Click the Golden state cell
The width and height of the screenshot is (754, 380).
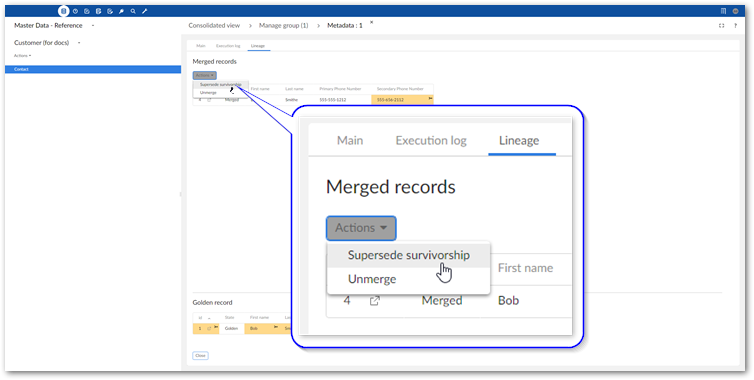231,329
